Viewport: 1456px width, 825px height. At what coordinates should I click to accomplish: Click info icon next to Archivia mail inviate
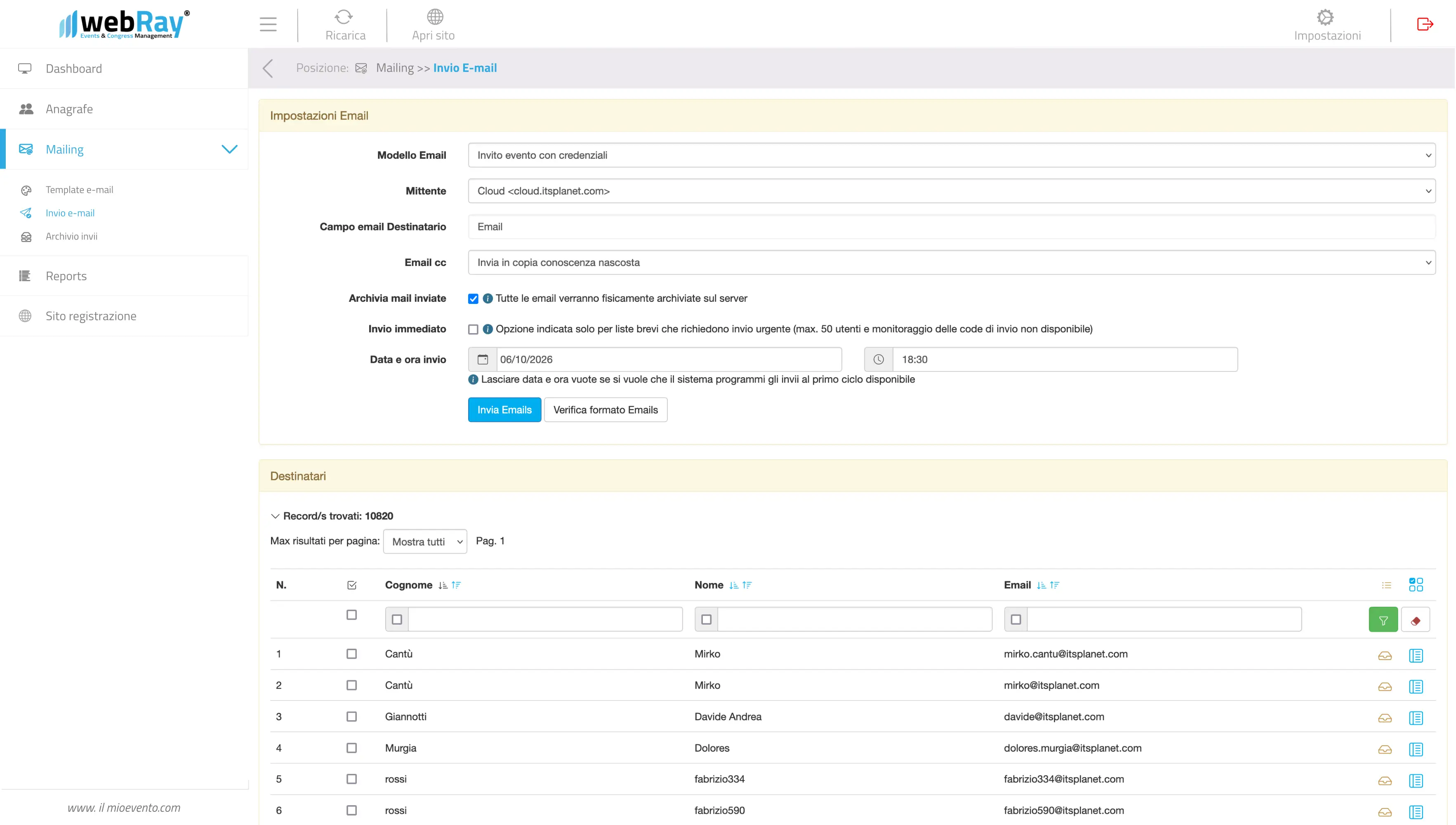[x=488, y=299]
